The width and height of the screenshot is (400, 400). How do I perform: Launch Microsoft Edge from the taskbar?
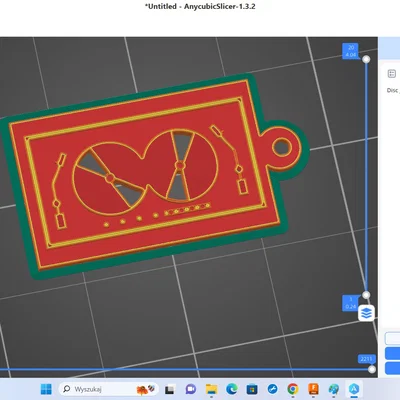(232, 389)
